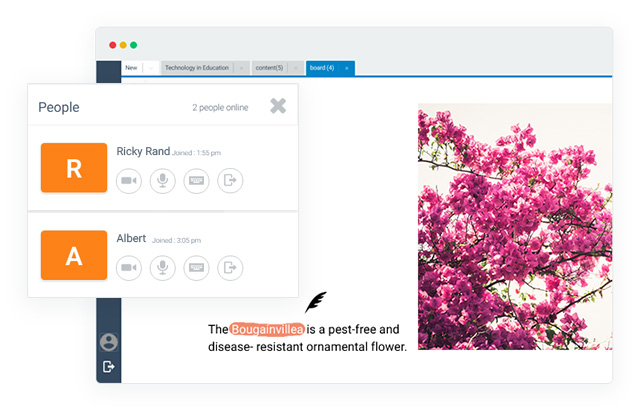Close the People panel

tap(278, 106)
